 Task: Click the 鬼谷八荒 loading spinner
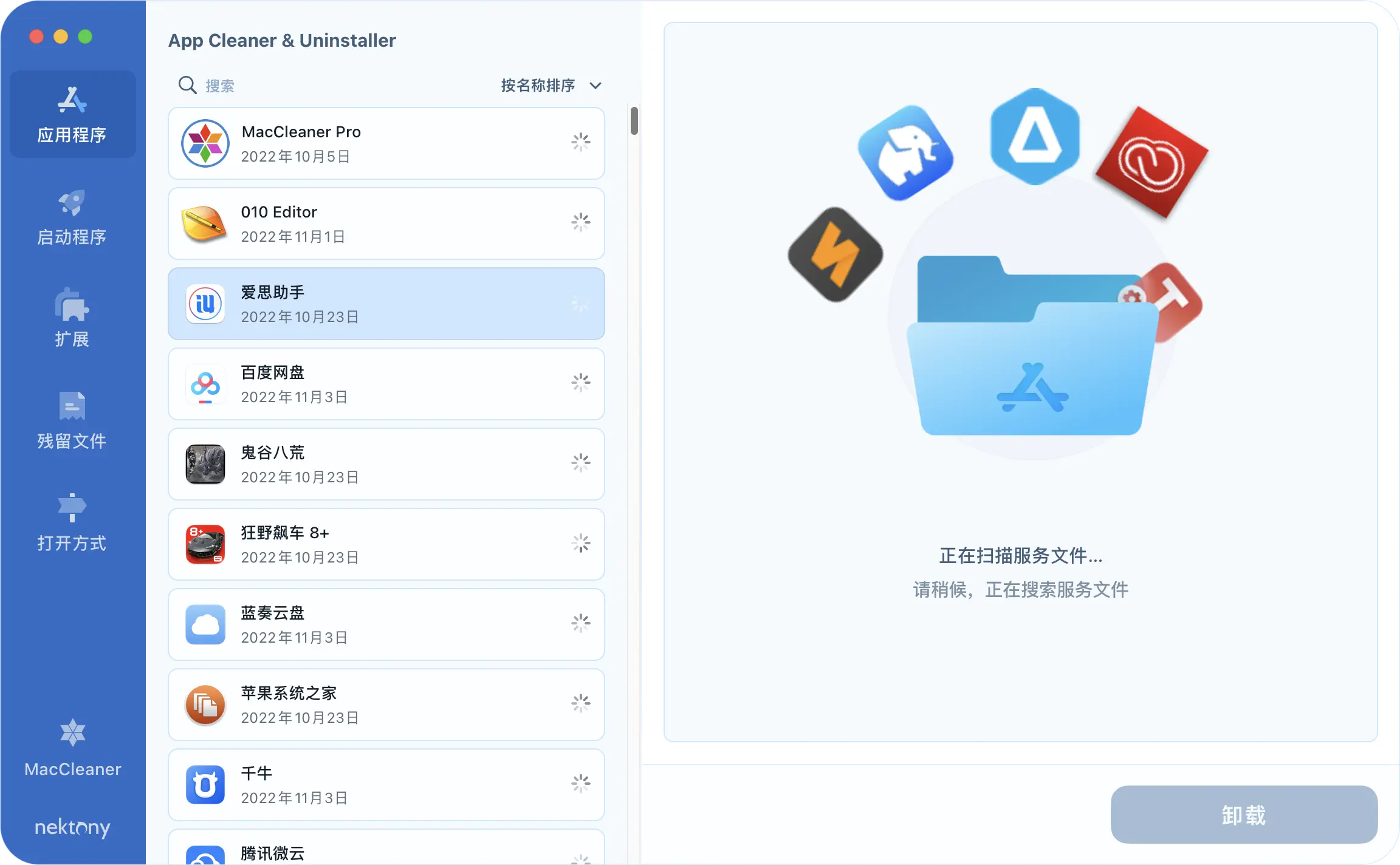[581, 463]
